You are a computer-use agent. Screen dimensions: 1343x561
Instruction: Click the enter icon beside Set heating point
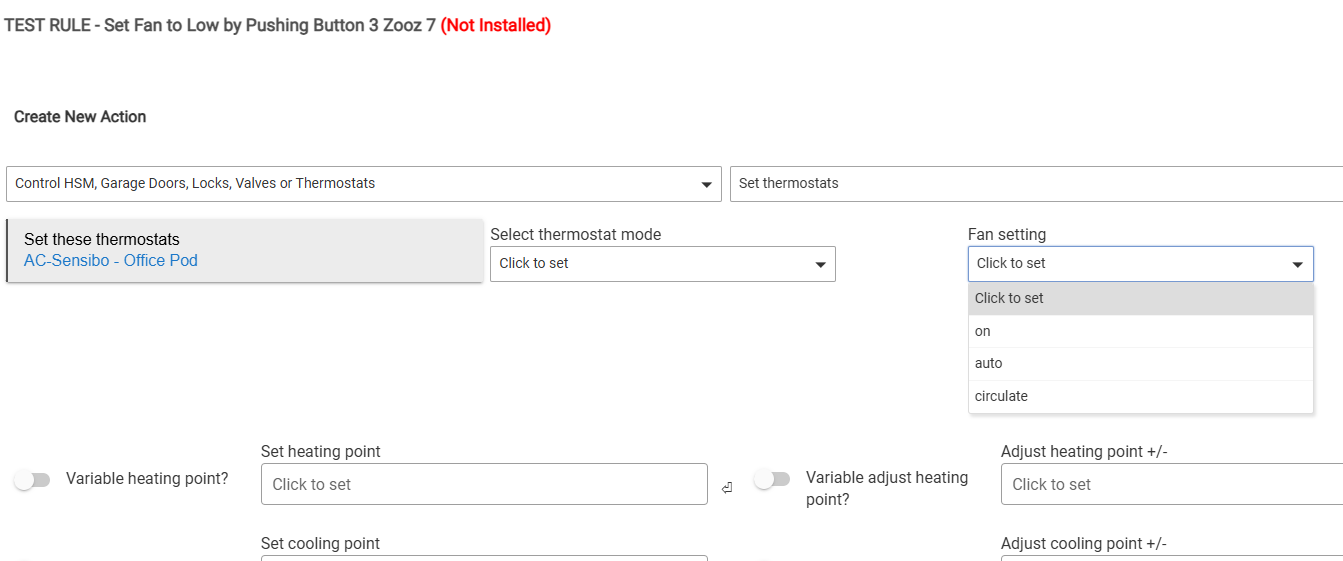pos(727,488)
